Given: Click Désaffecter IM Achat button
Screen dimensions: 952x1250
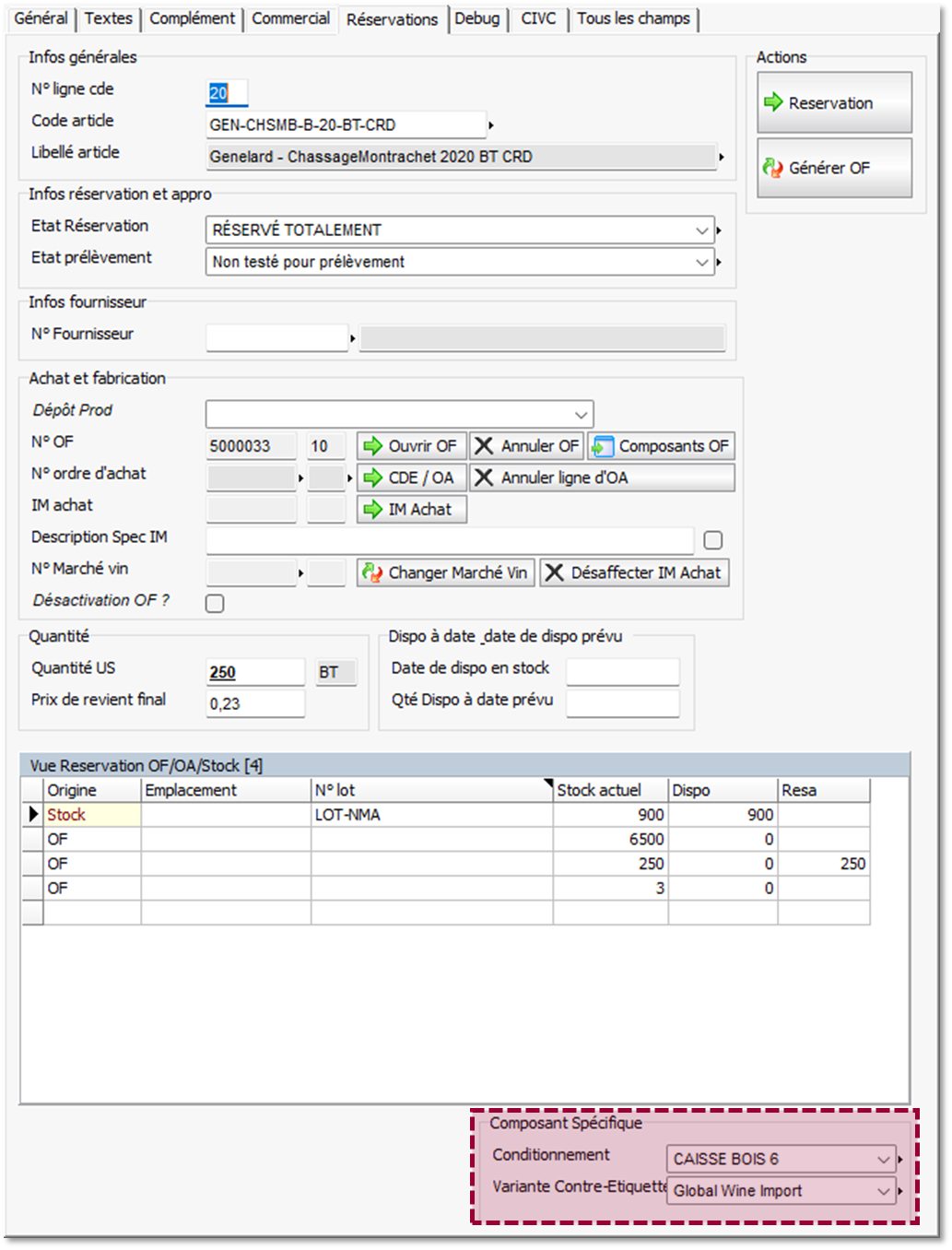Looking at the screenshot, I should click(634, 572).
